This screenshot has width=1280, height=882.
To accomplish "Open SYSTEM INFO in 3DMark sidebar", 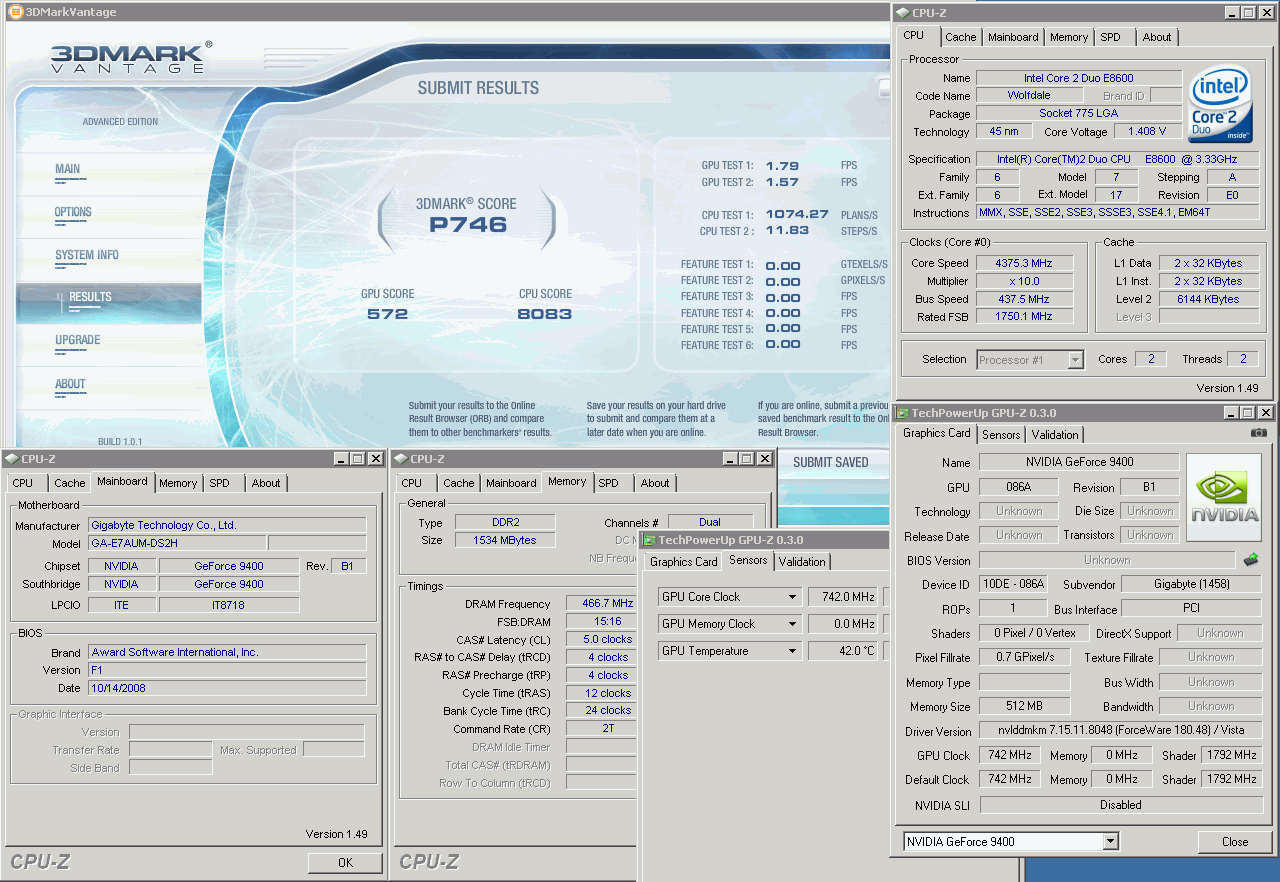I will click(87, 255).
